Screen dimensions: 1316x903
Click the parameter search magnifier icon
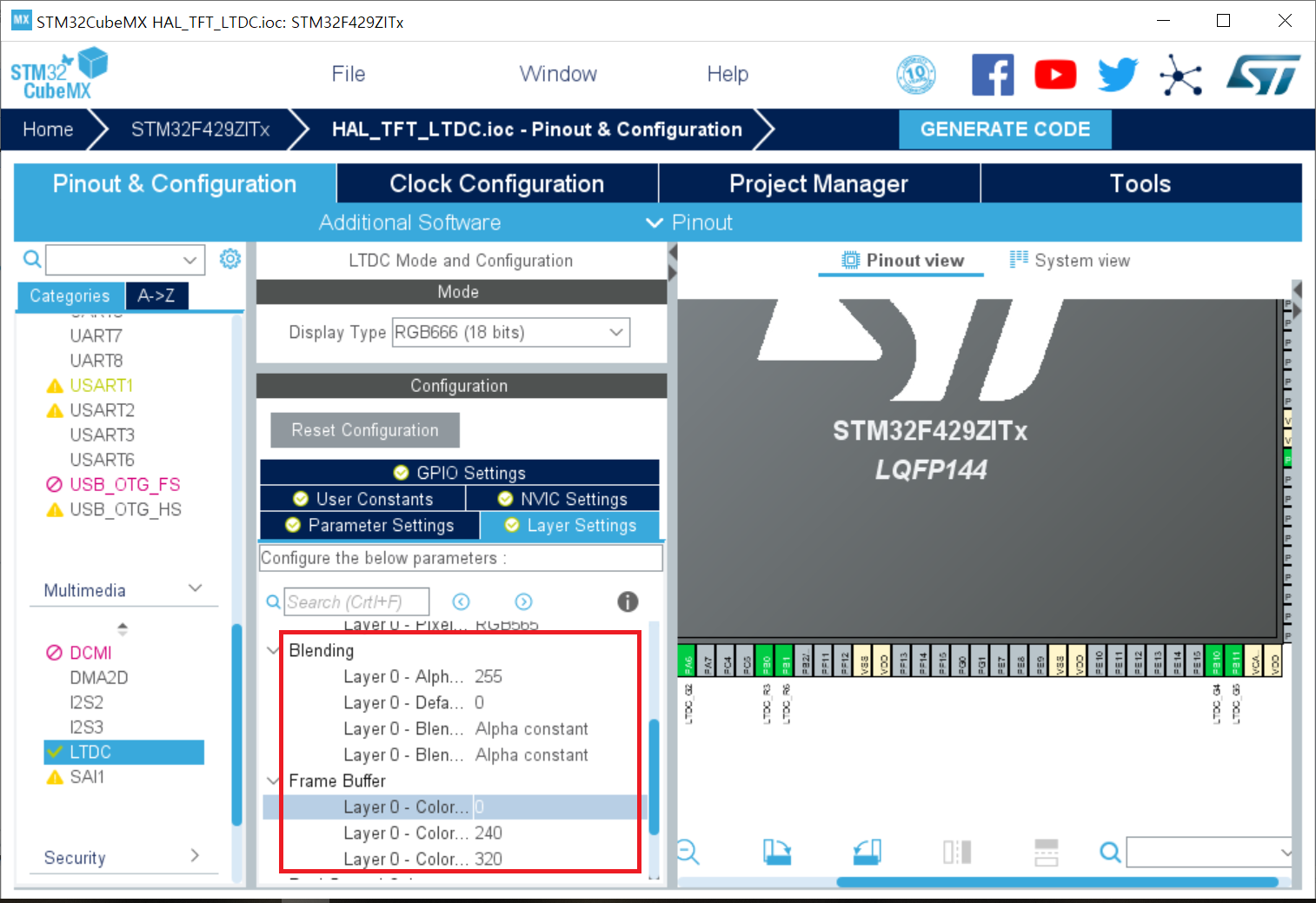pyautogui.click(x=273, y=601)
